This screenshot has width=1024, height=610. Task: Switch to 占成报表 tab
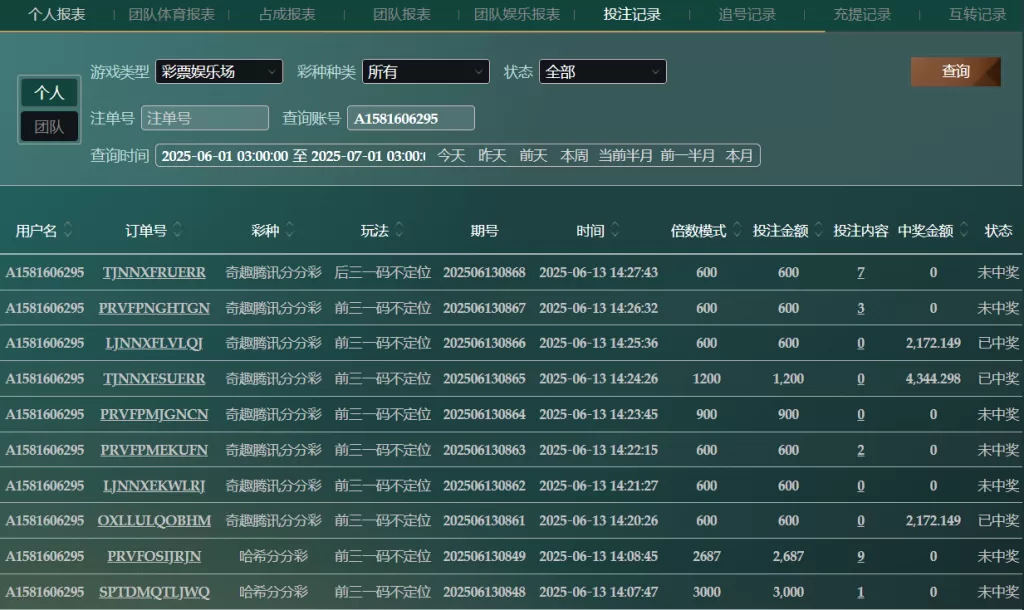pos(287,14)
